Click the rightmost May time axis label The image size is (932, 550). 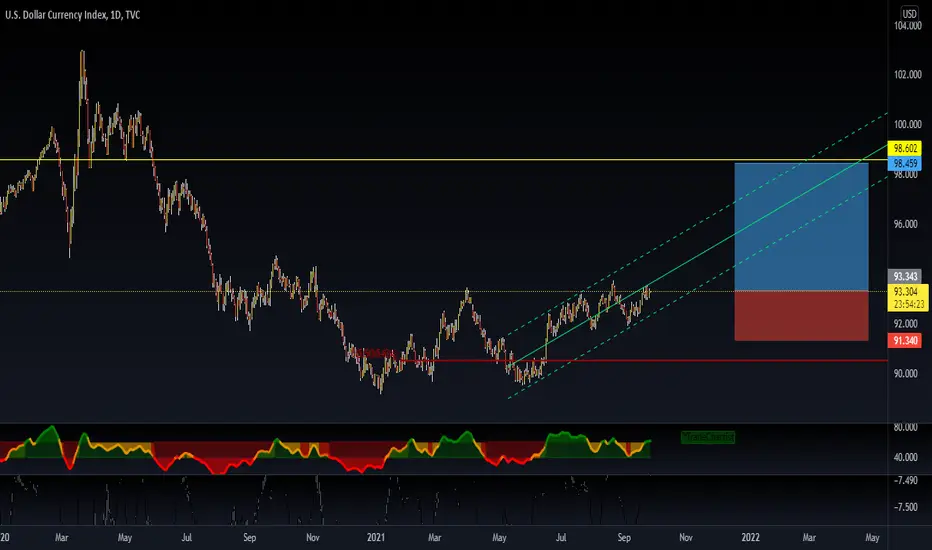coord(872,538)
